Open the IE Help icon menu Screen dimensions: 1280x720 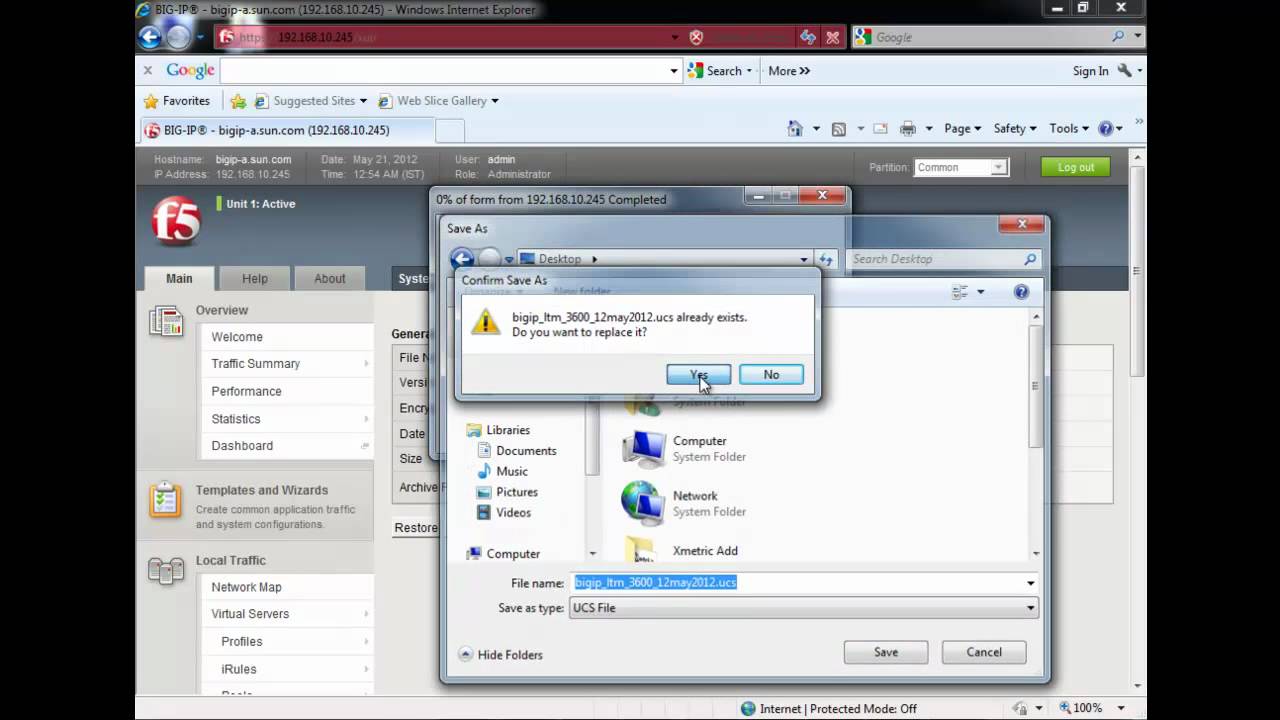(1110, 129)
